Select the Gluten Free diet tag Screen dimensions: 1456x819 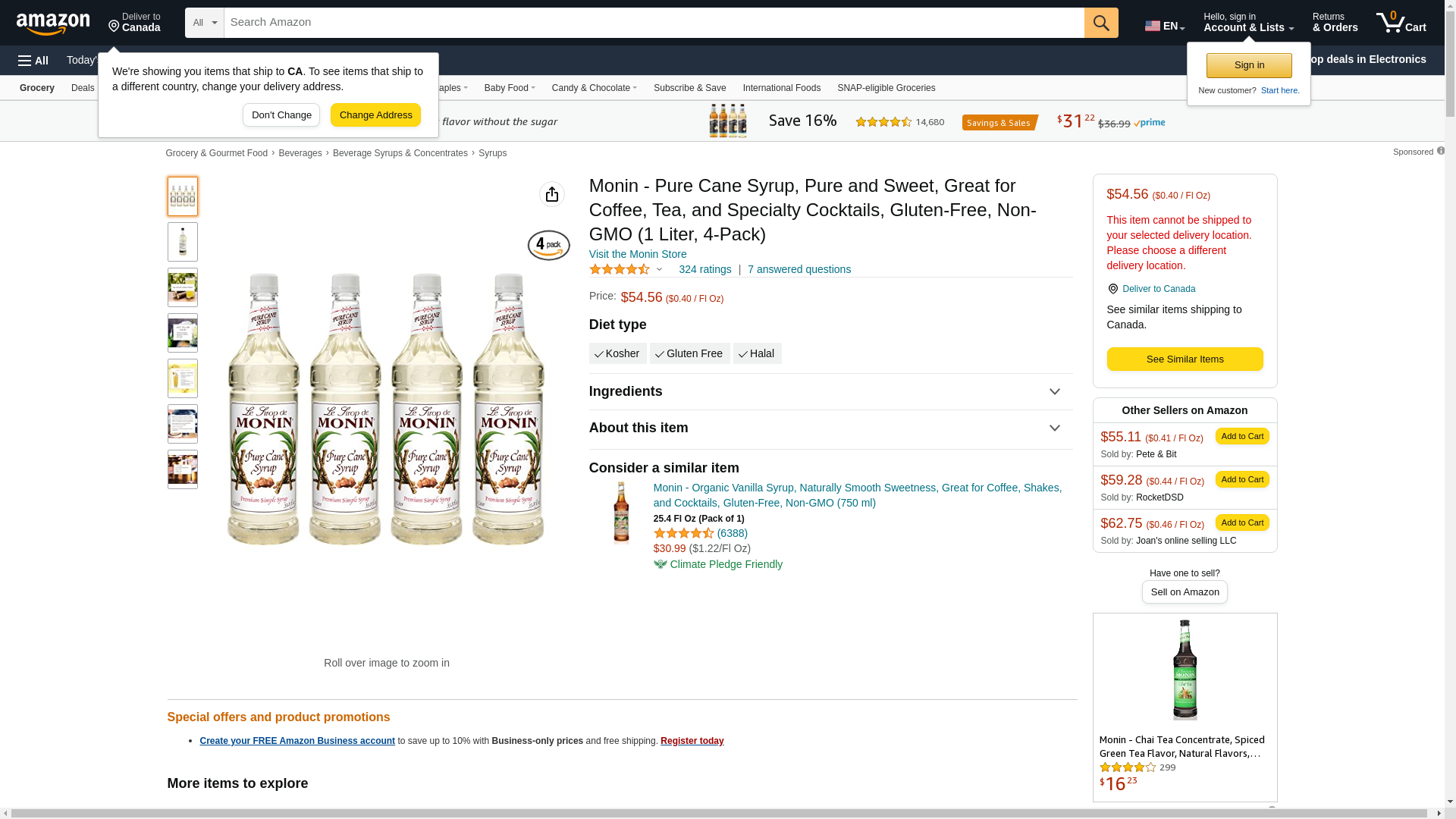[689, 354]
